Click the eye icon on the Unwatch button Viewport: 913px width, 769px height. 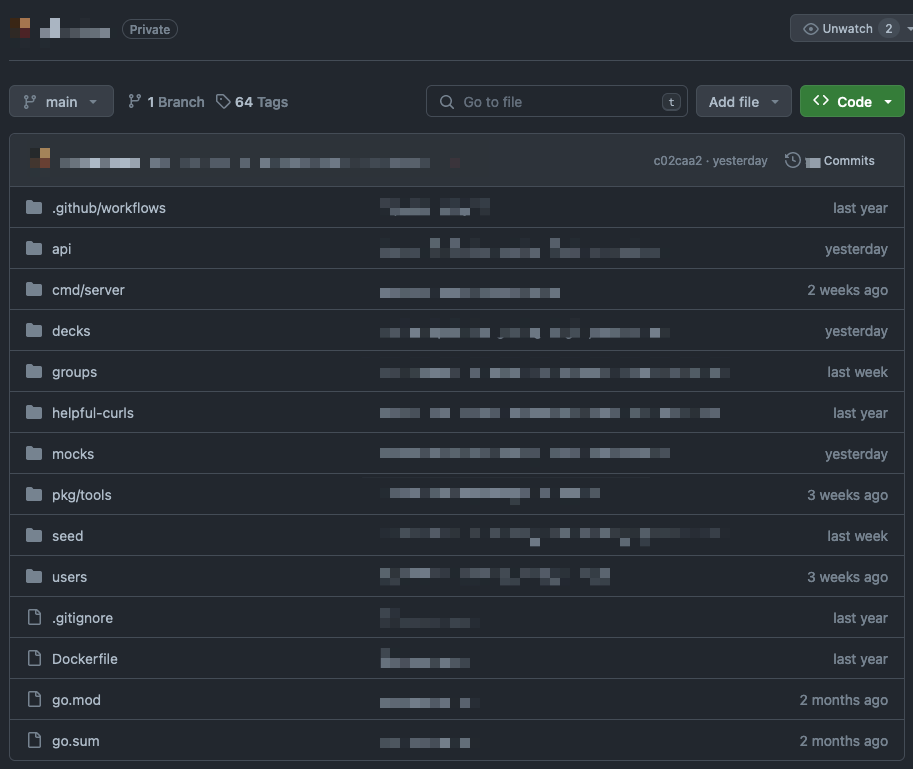[810, 28]
